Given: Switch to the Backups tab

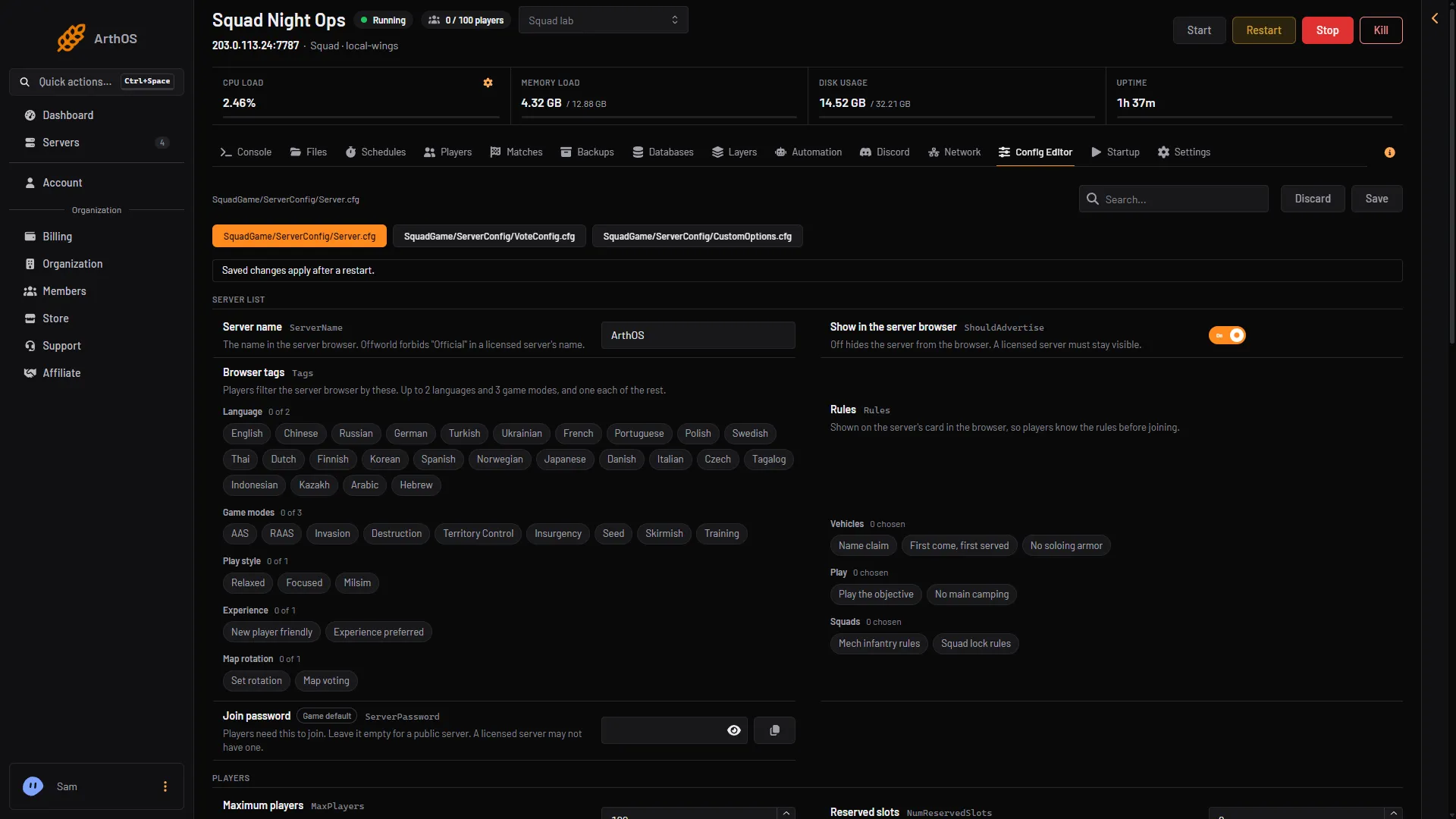Looking at the screenshot, I should (587, 152).
